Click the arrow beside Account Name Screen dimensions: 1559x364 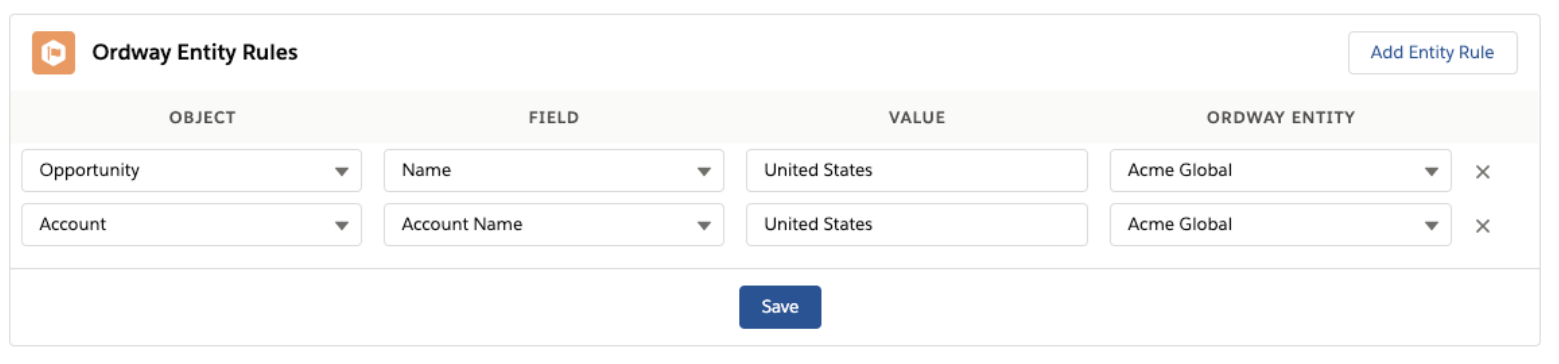pos(703,226)
